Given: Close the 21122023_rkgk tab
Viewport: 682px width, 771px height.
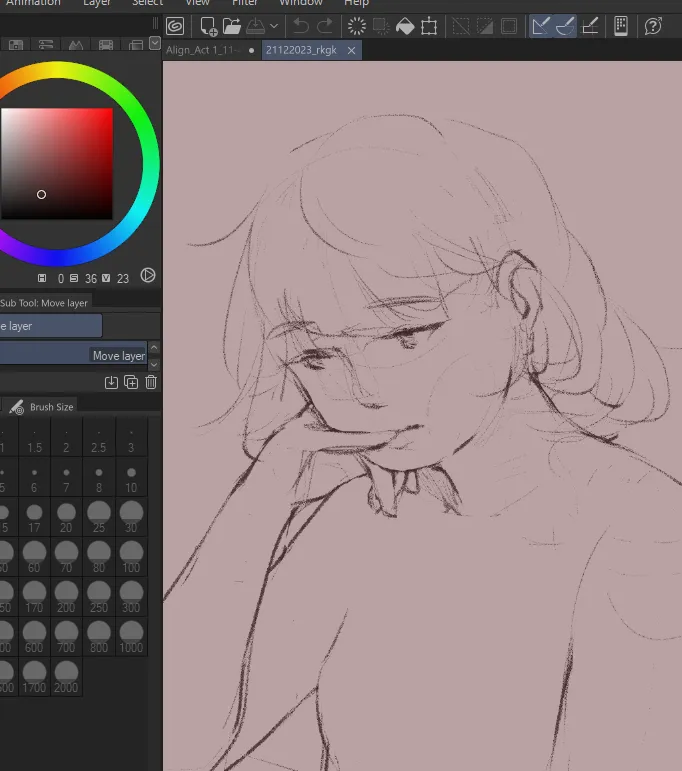Looking at the screenshot, I should point(351,50).
